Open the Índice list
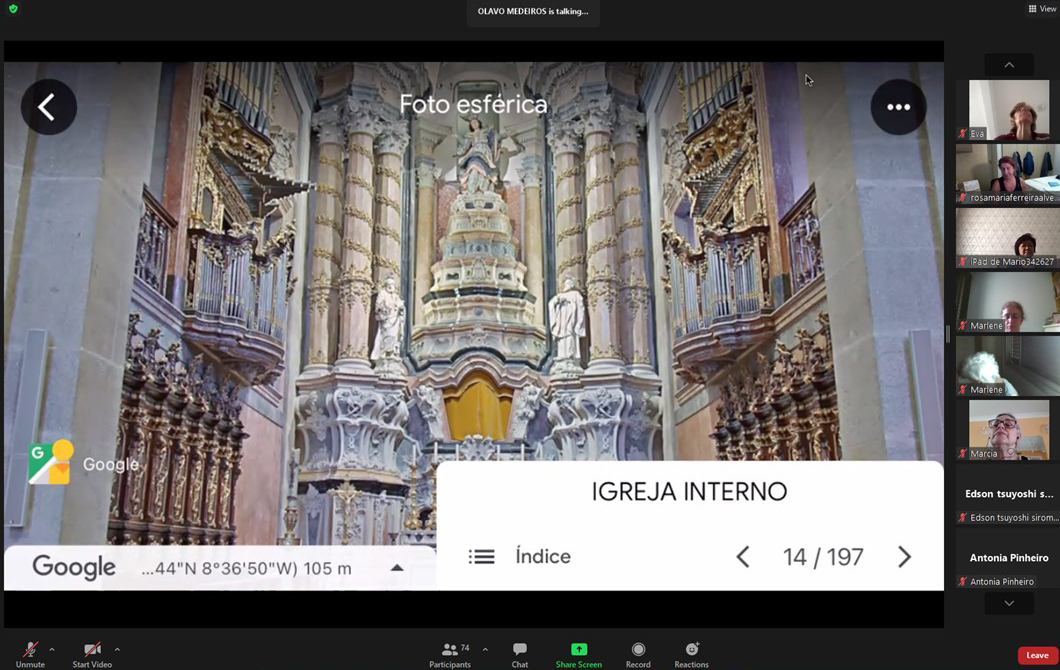This screenshot has width=1060, height=670. 520,557
